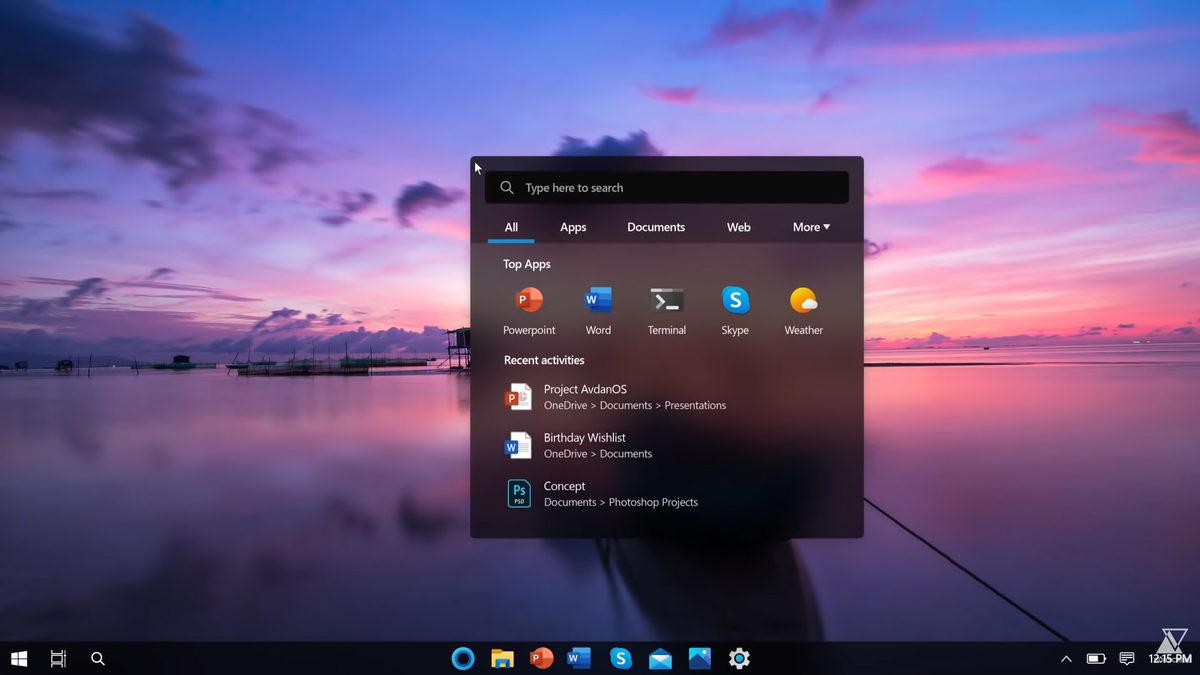The height and width of the screenshot is (675, 1200).
Task: Expand hidden icons in the system tray
Action: [x=1066, y=659]
